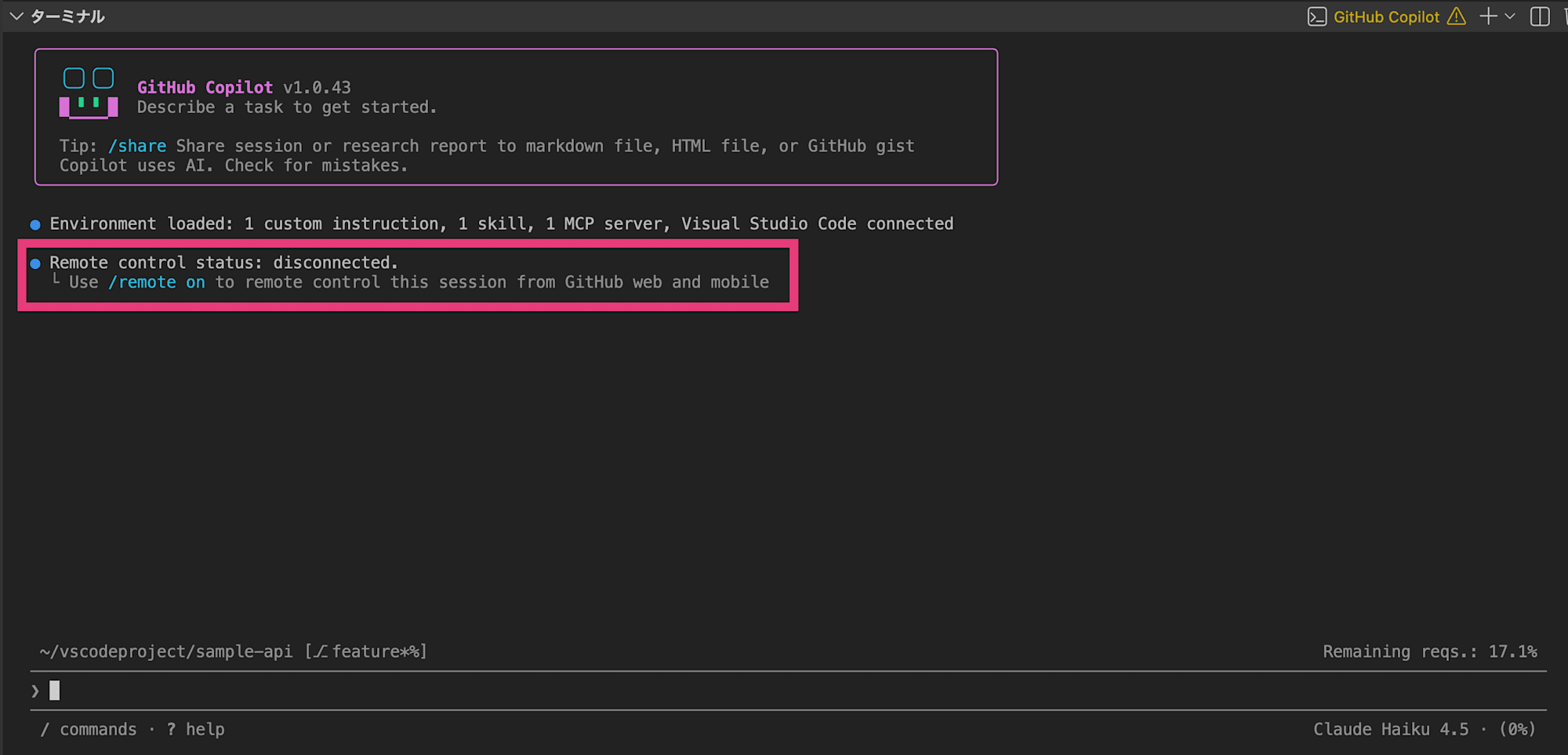The height and width of the screenshot is (755, 1568).
Task: Click "Remote control status: disconnected." line
Action: pyautogui.click(x=223, y=263)
